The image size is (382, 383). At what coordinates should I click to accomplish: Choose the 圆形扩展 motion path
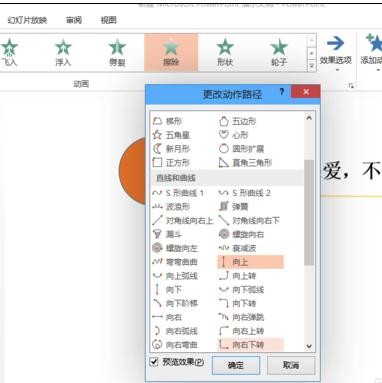point(241,149)
